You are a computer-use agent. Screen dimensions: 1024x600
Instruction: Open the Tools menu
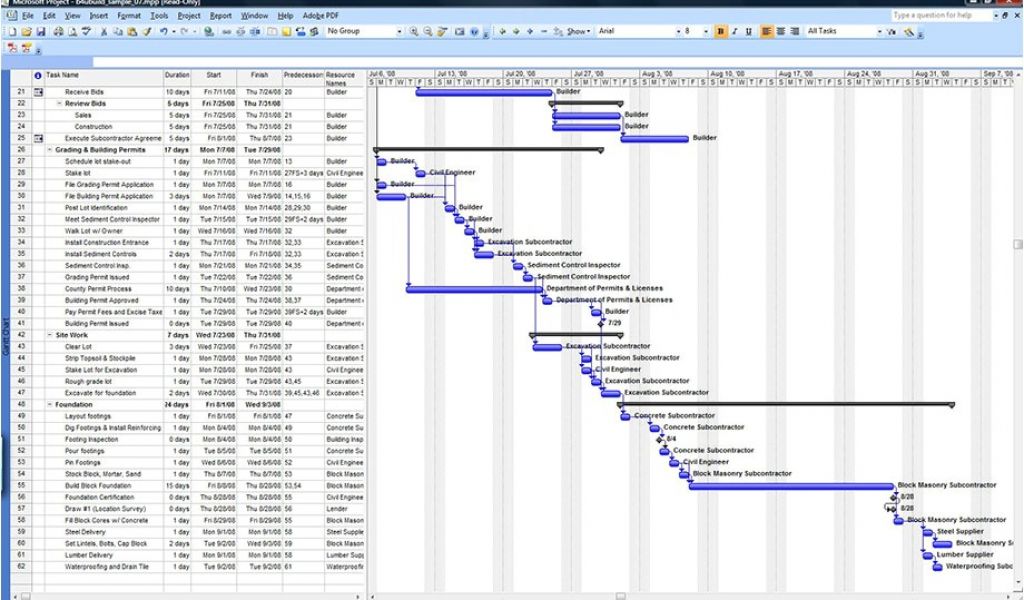[x=159, y=15]
